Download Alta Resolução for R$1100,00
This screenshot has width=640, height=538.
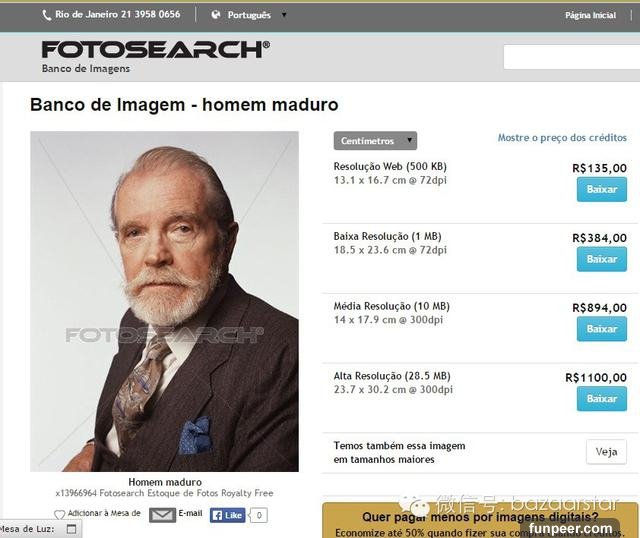[602, 399]
